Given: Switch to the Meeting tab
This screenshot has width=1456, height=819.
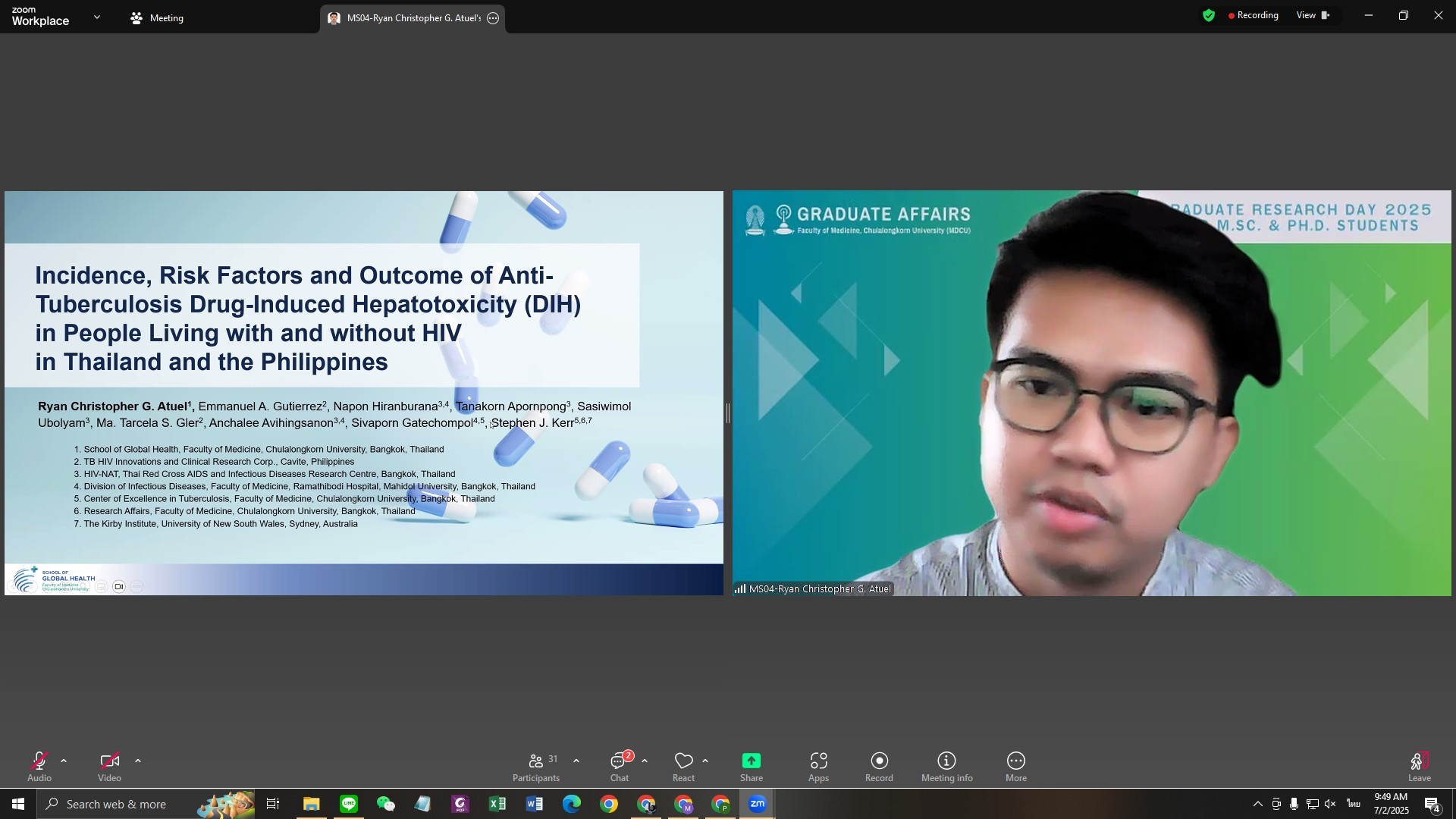Looking at the screenshot, I should pos(158,18).
